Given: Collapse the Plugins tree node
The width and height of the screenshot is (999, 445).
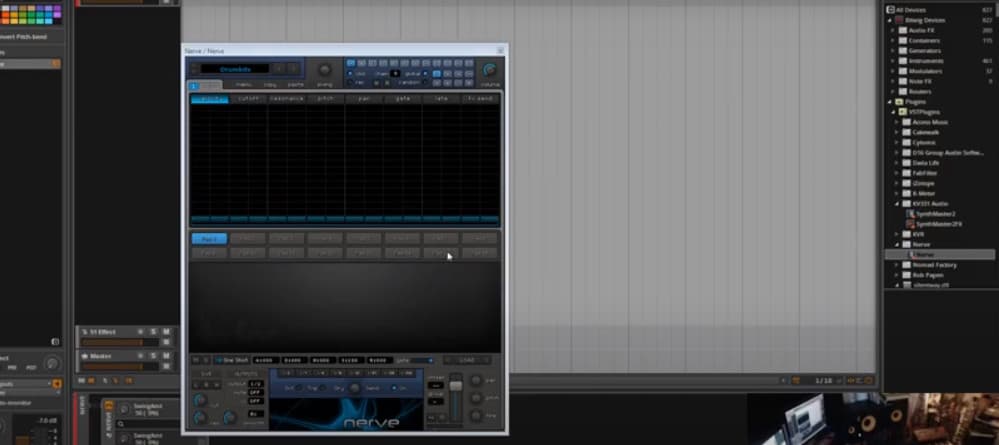Looking at the screenshot, I should [890, 101].
